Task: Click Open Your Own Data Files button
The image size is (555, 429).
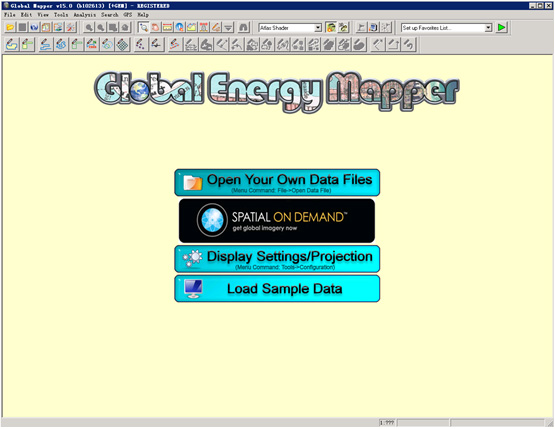Action: (277, 182)
